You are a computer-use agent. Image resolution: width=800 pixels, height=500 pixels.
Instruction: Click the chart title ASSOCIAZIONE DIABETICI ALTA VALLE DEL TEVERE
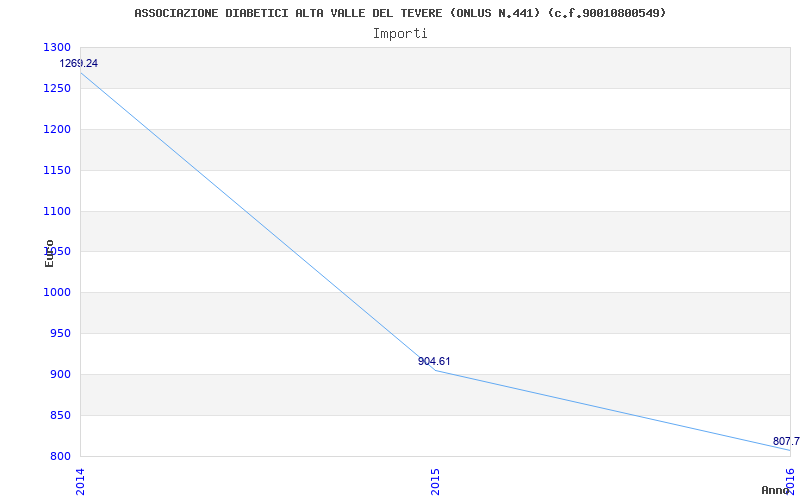[x=401, y=13]
